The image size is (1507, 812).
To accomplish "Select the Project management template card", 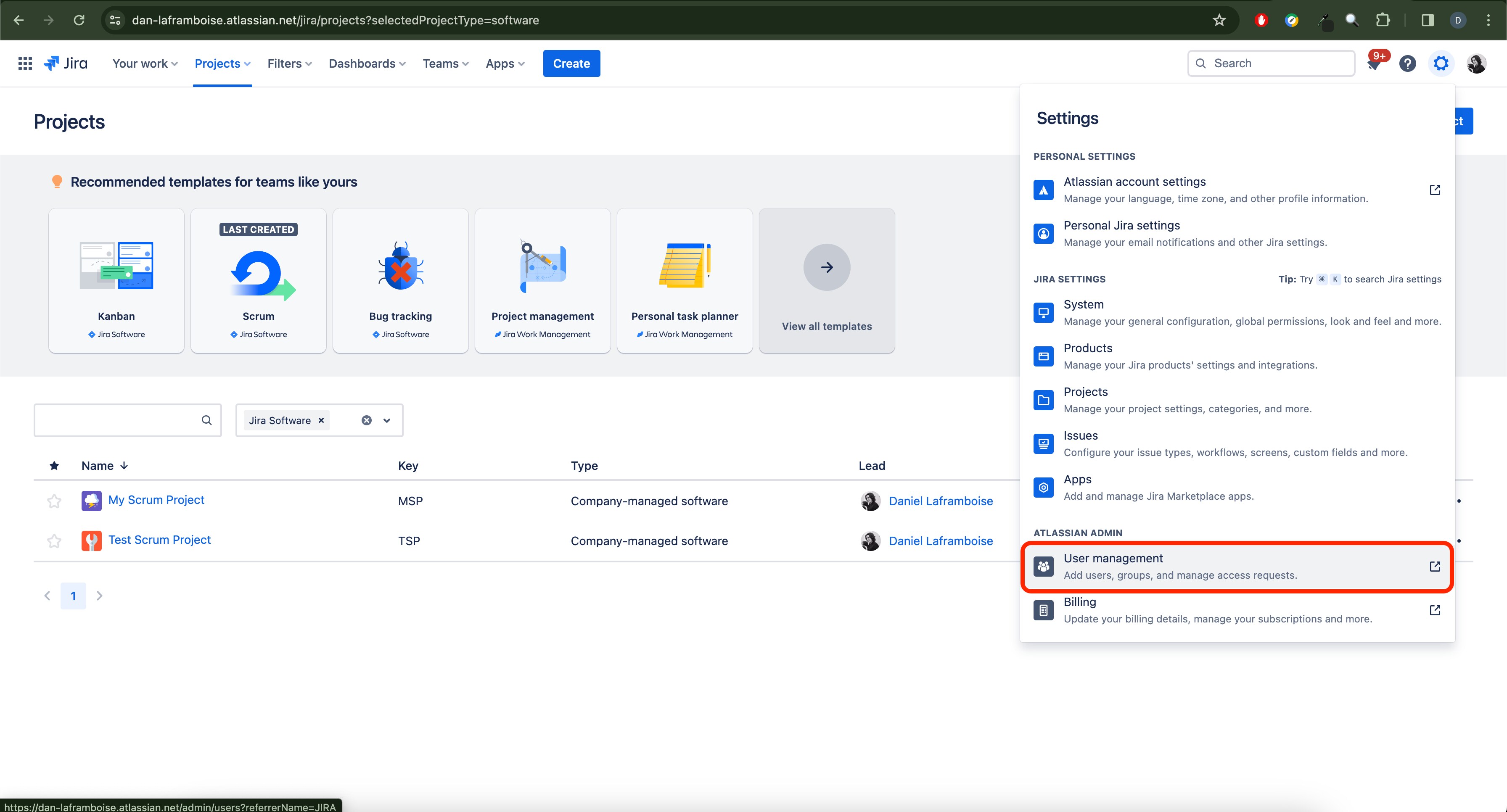I will [x=543, y=281].
